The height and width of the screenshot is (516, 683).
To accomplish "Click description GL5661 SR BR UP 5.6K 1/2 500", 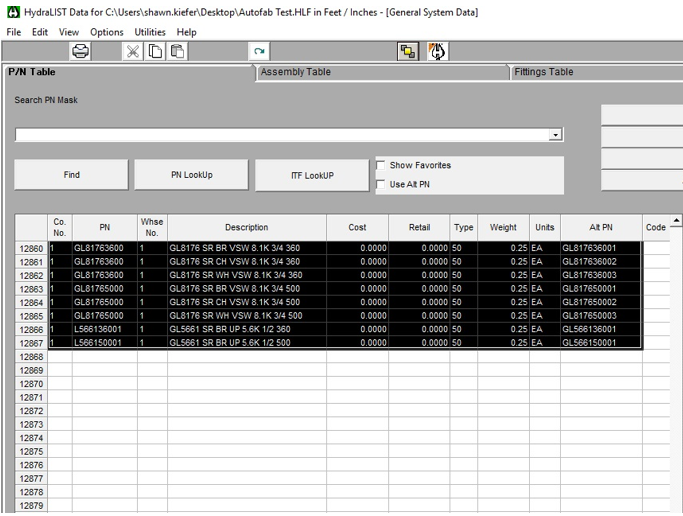I will tap(247, 342).
